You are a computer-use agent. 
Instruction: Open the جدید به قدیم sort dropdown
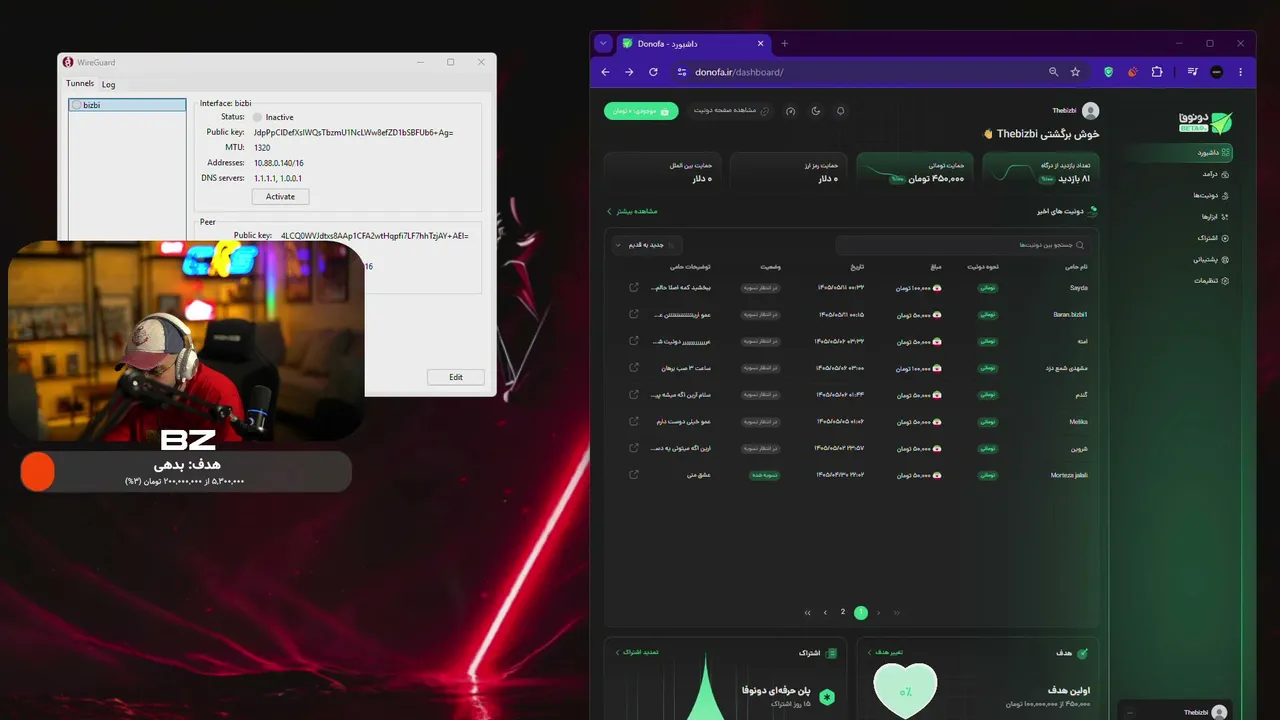tap(645, 245)
